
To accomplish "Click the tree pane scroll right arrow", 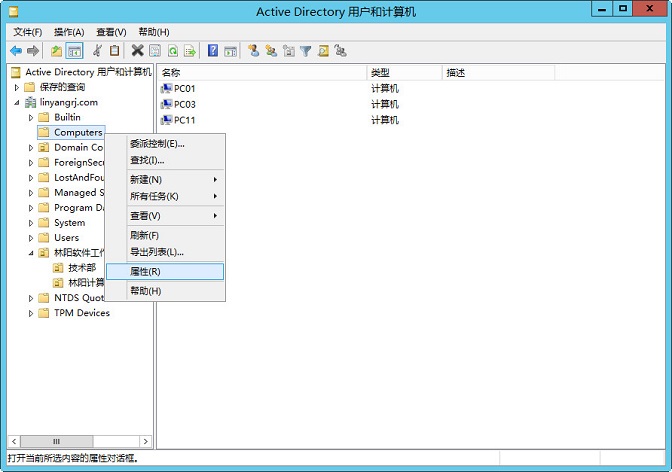I will [x=146, y=441].
